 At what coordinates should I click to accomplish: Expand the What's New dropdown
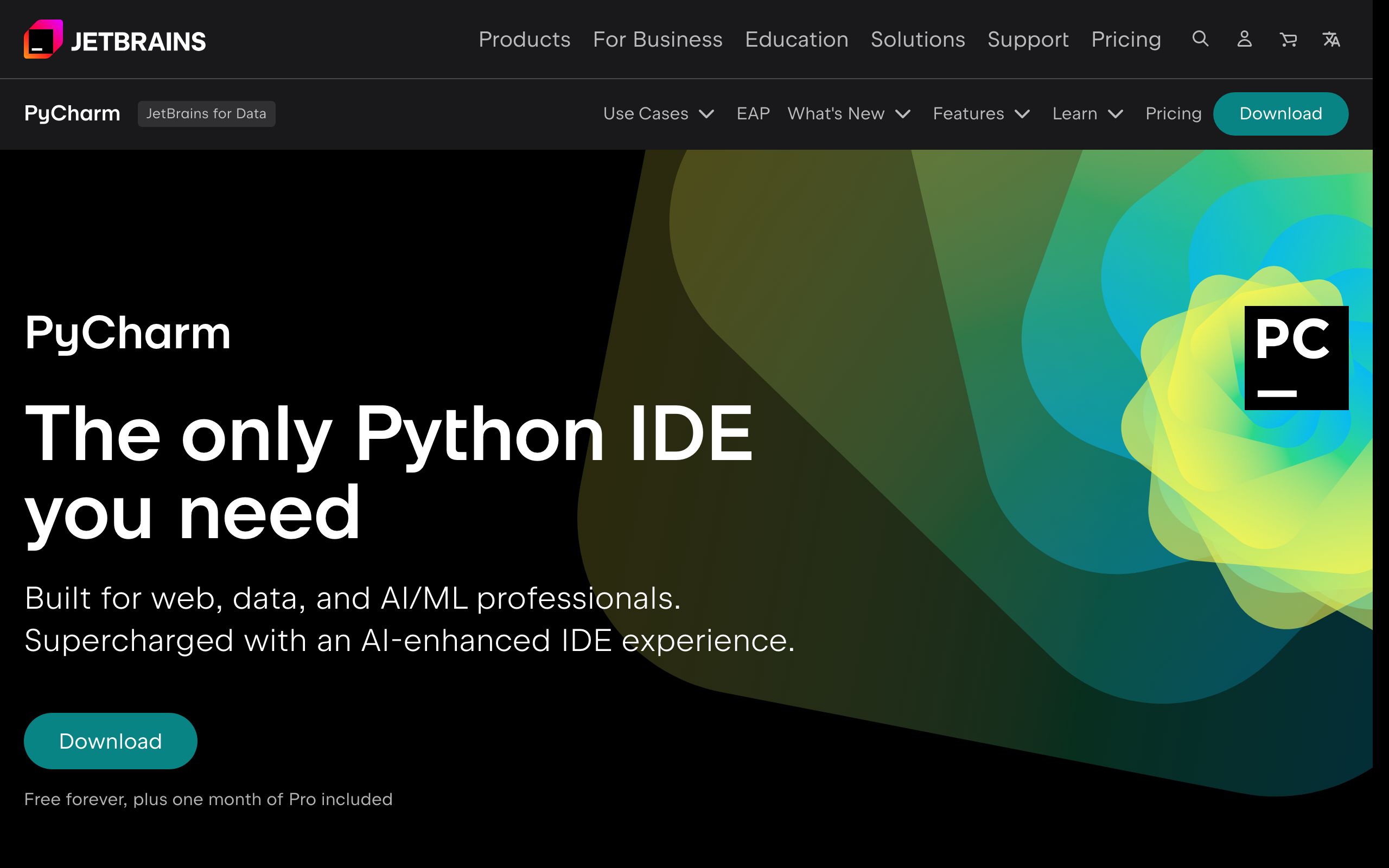[x=850, y=114]
